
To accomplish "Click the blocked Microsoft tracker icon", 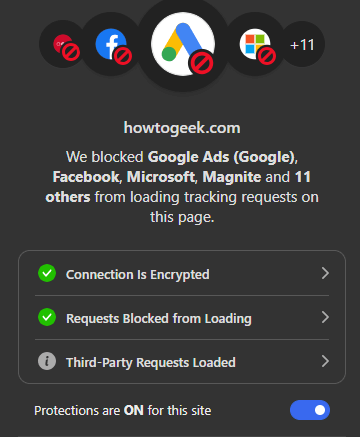I will pyautogui.click(x=255, y=44).
